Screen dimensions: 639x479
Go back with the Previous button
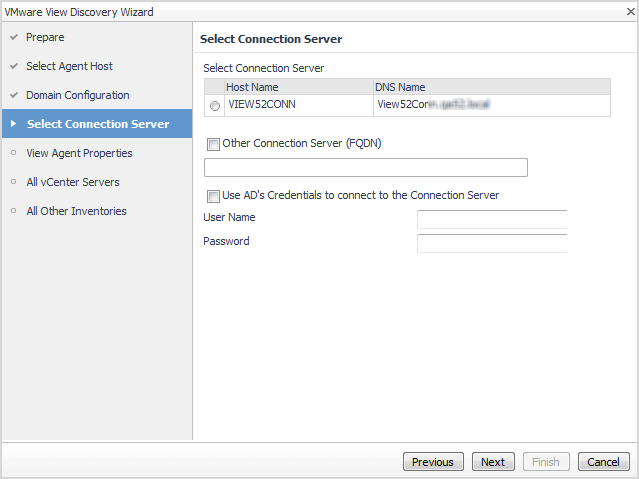433,462
